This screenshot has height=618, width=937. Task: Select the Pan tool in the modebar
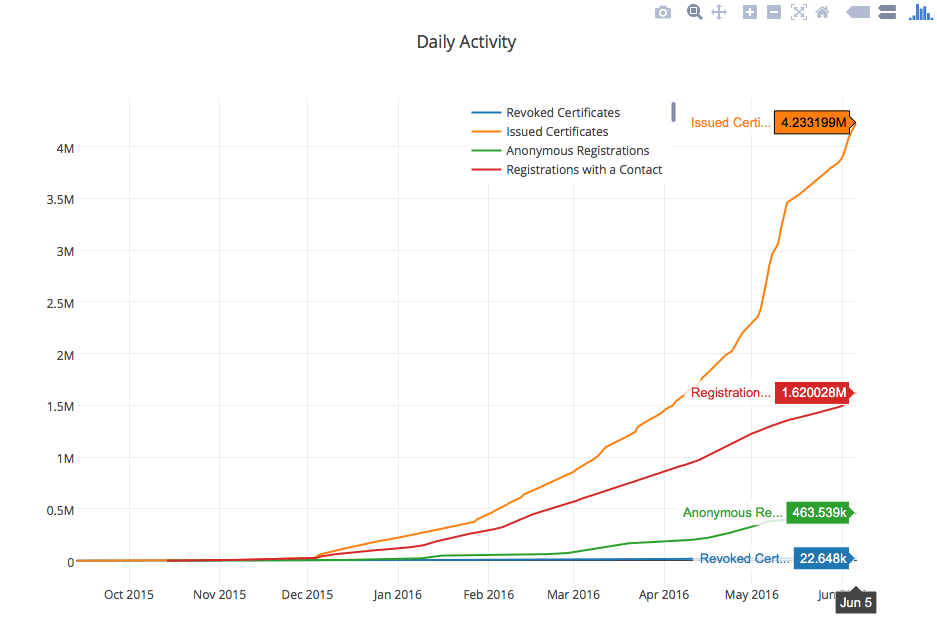coord(719,12)
